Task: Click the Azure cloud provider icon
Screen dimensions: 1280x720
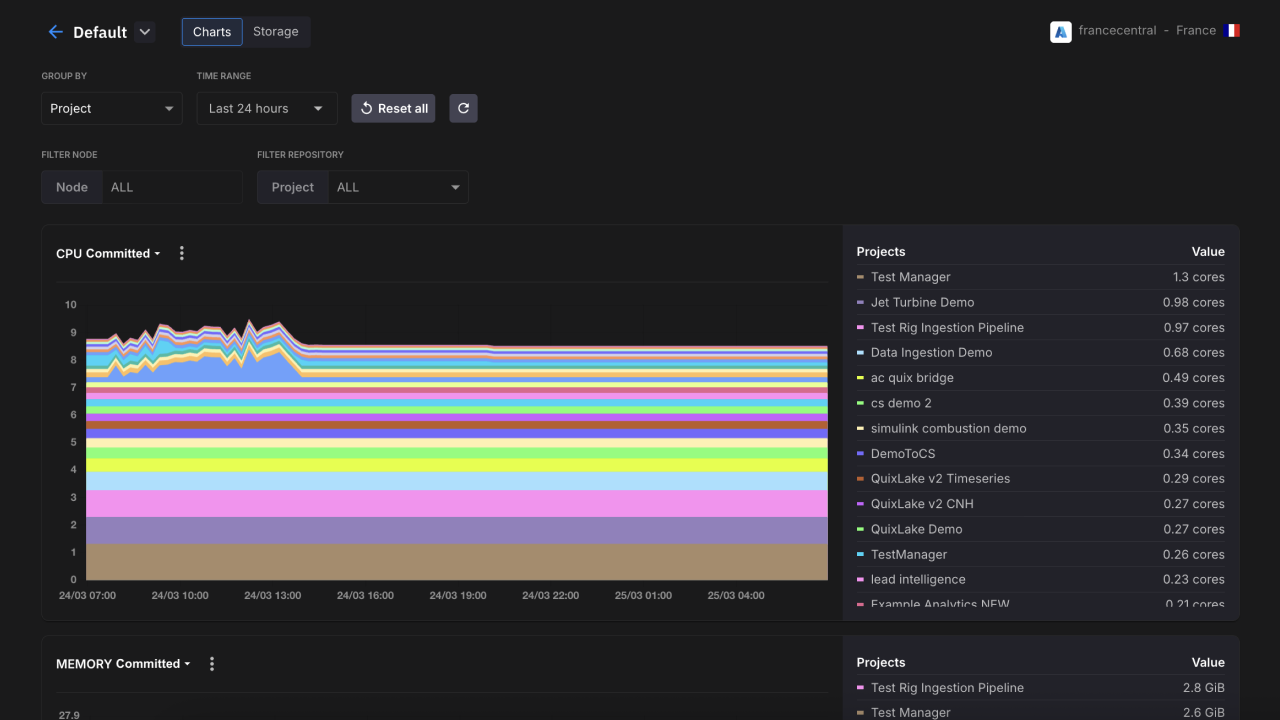Action: pyautogui.click(x=1060, y=31)
